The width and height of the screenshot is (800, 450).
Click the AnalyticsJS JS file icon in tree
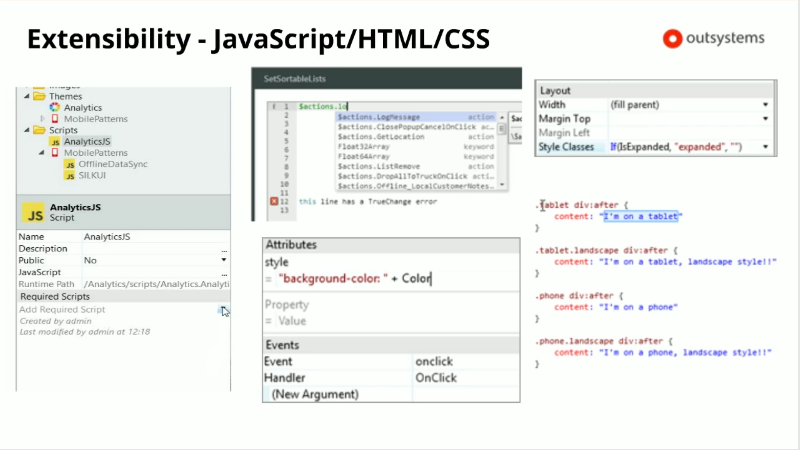coord(55,141)
